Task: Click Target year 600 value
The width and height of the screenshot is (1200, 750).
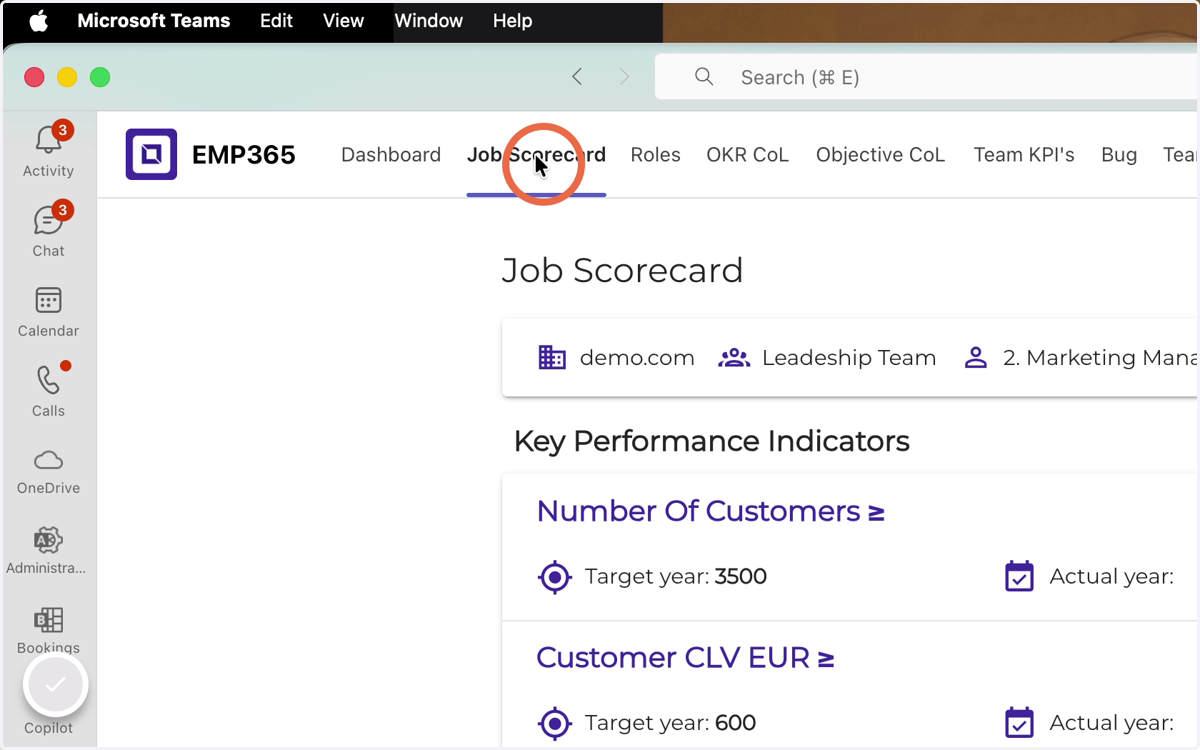Action: [x=736, y=723]
